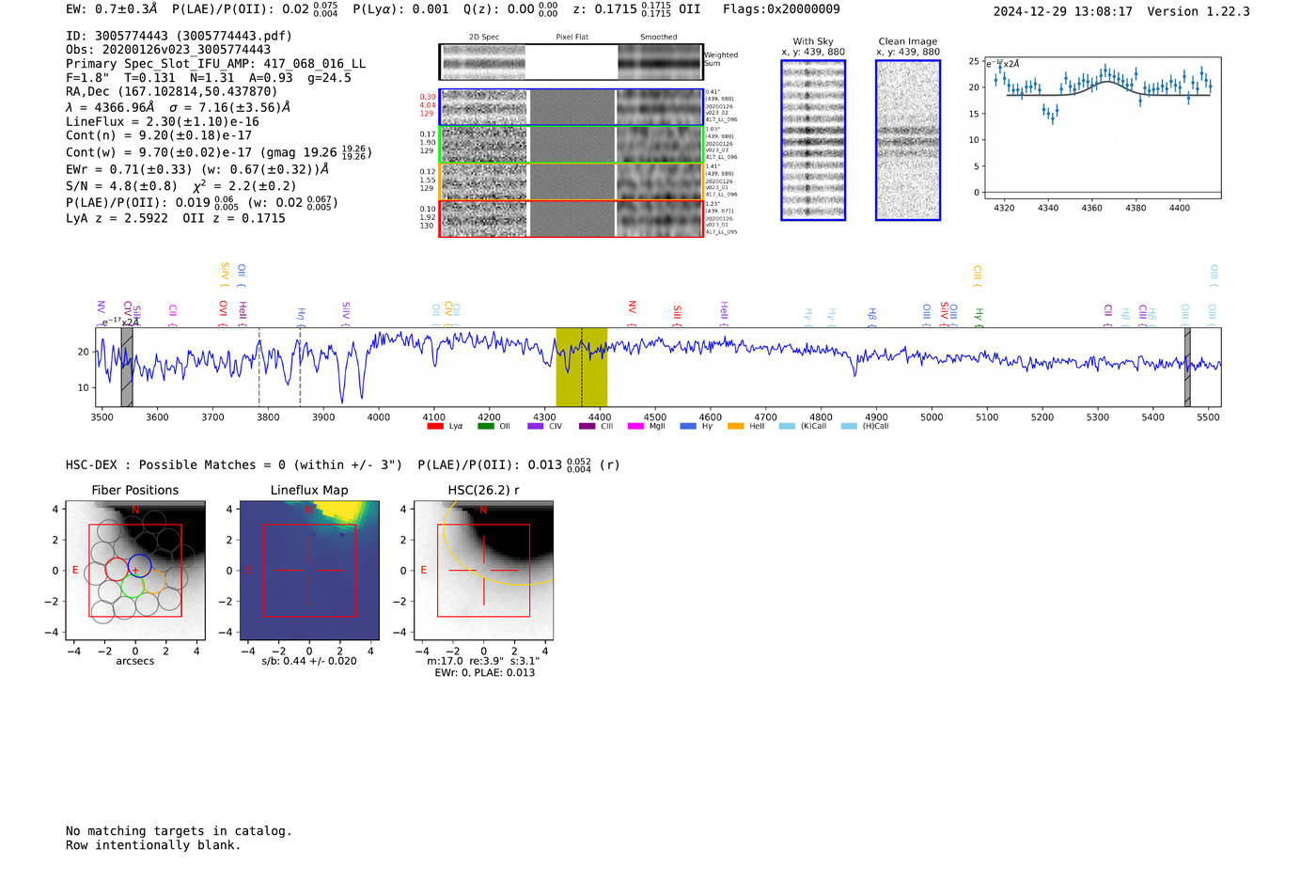Image resolution: width=1316 pixels, height=896 pixels.
Task: Open the HSC(26.2) r image
Action: [484, 571]
